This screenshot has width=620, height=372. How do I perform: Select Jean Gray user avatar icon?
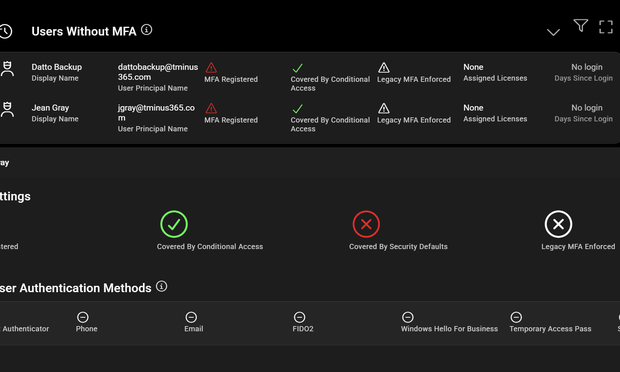point(7,110)
